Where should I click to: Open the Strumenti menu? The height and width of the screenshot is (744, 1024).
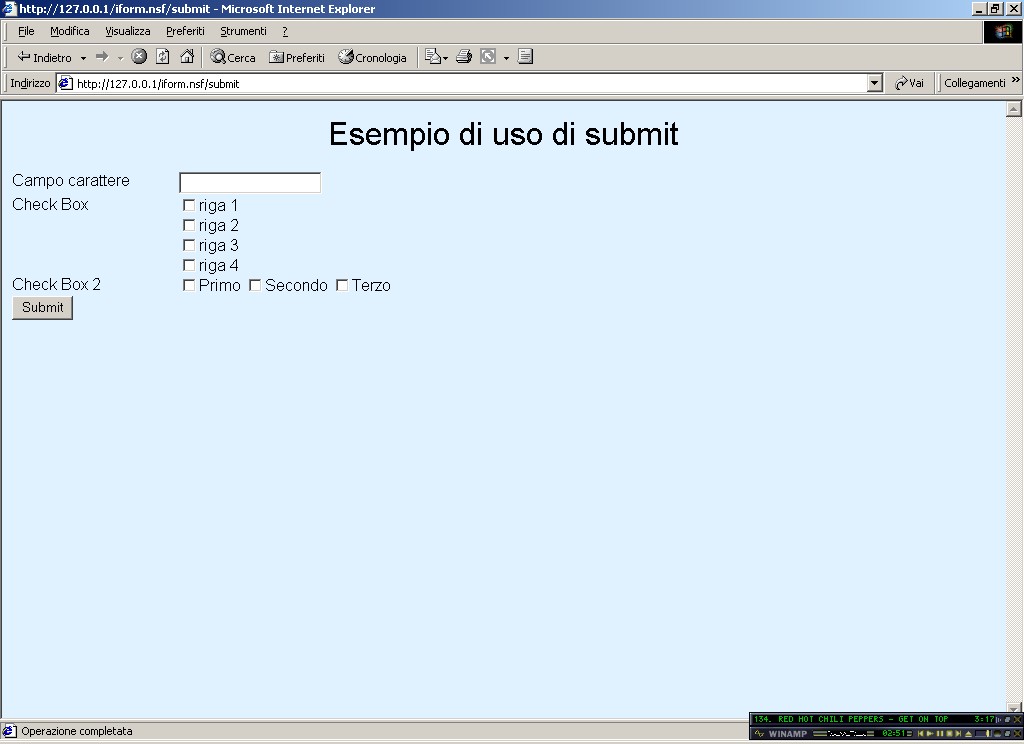pyautogui.click(x=244, y=31)
